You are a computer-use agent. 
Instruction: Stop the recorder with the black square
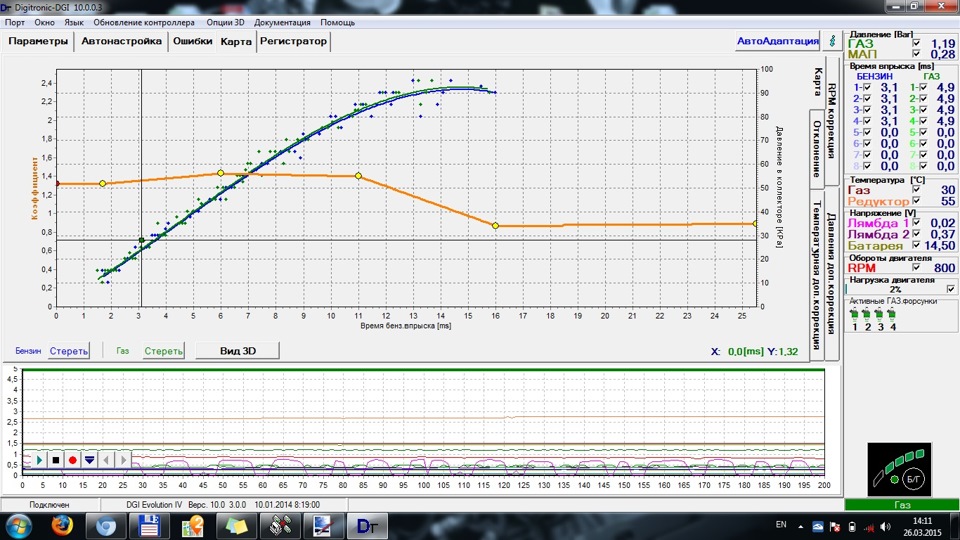point(56,460)
